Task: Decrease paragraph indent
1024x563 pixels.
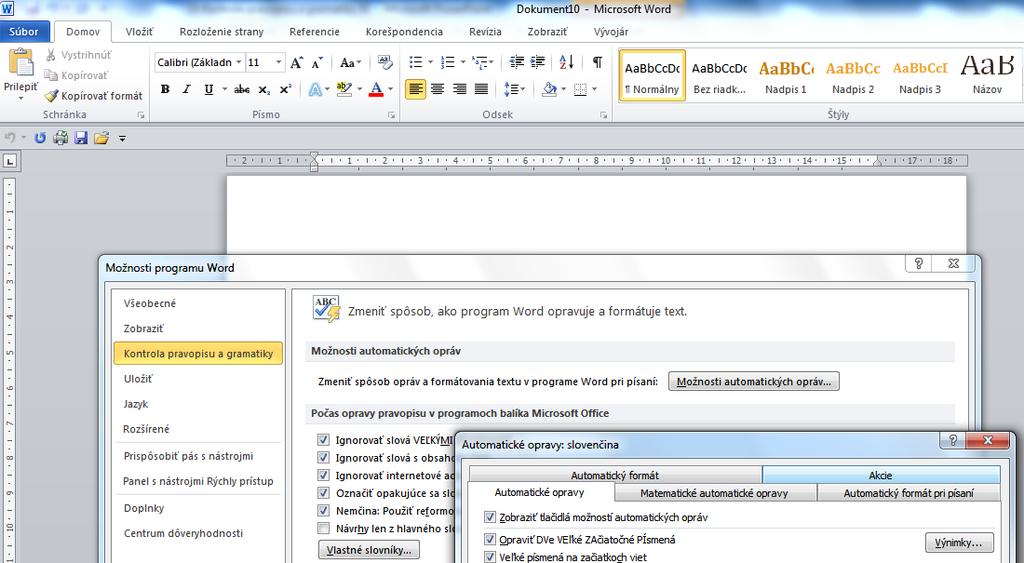Action: coord(517,62)
